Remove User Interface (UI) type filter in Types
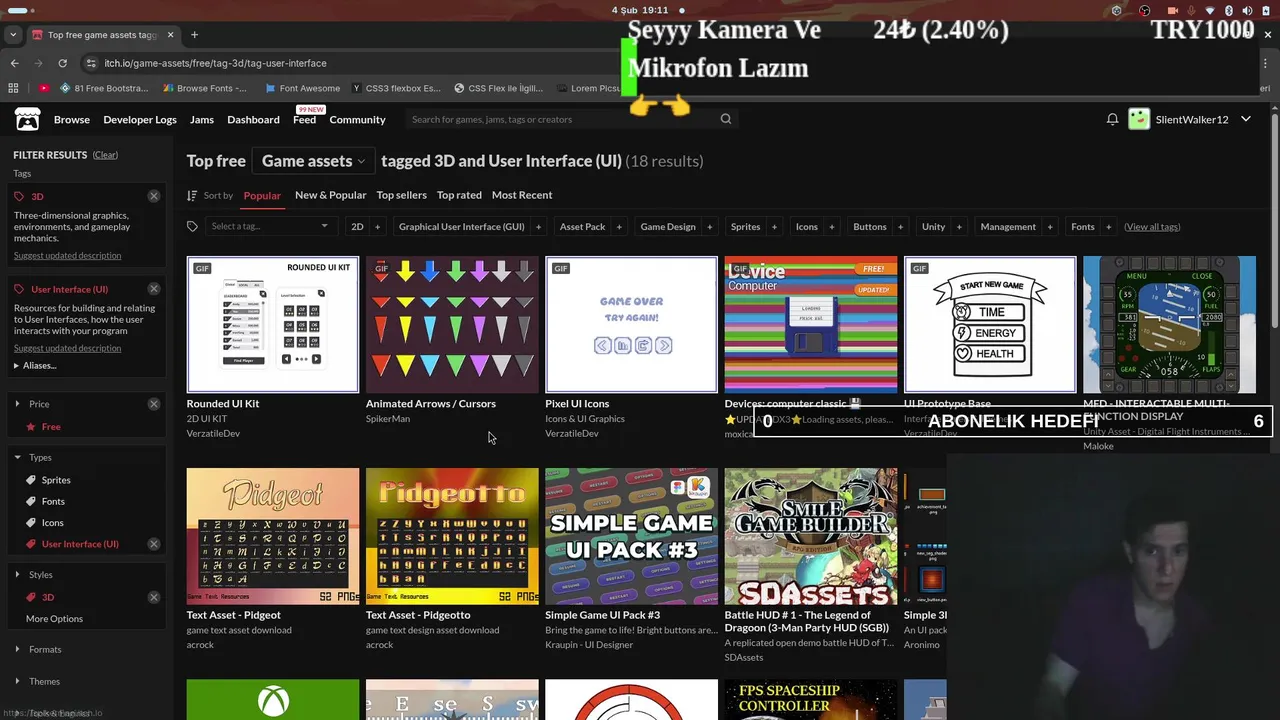Viewport: 1280px width, 720px height. (x=154, y=544)
